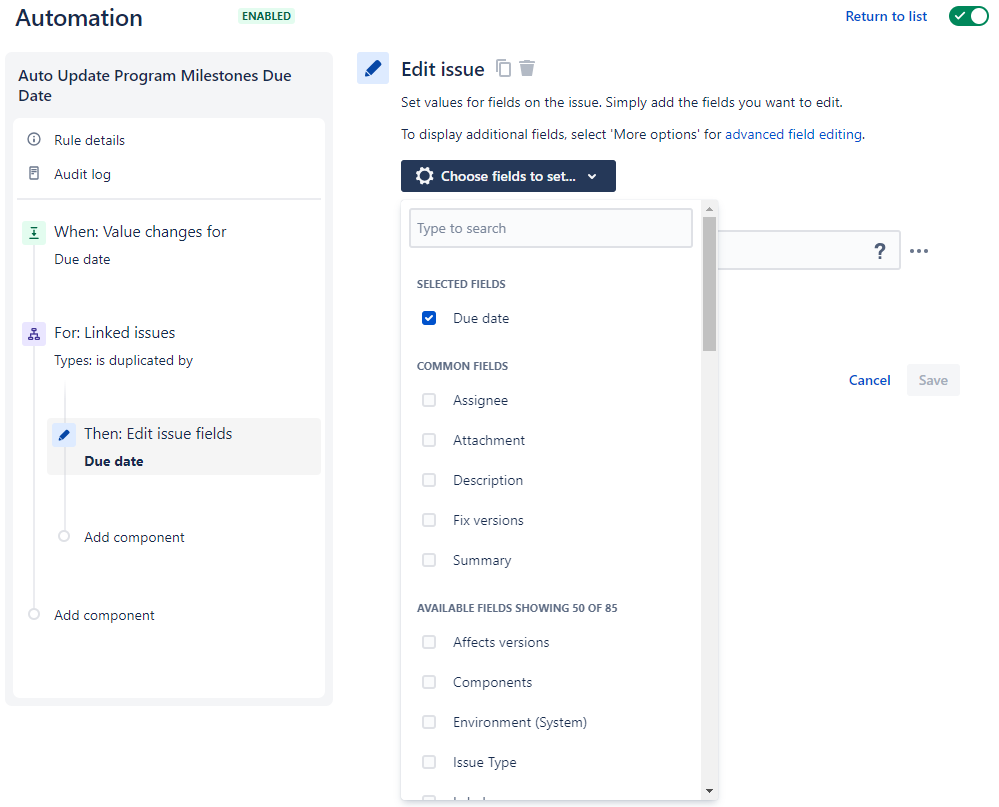Image resolution: width=999 pixels, height=807 pixels.
Task: Check the Issue Type checkbox
Action: 429,762
